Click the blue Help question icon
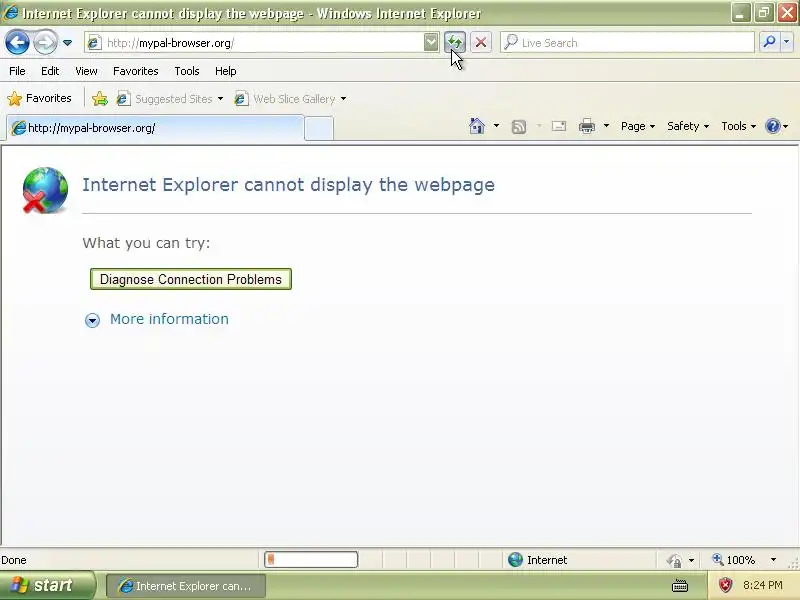The width and height of the screenshot is (800, 600). tap(773, 126)
